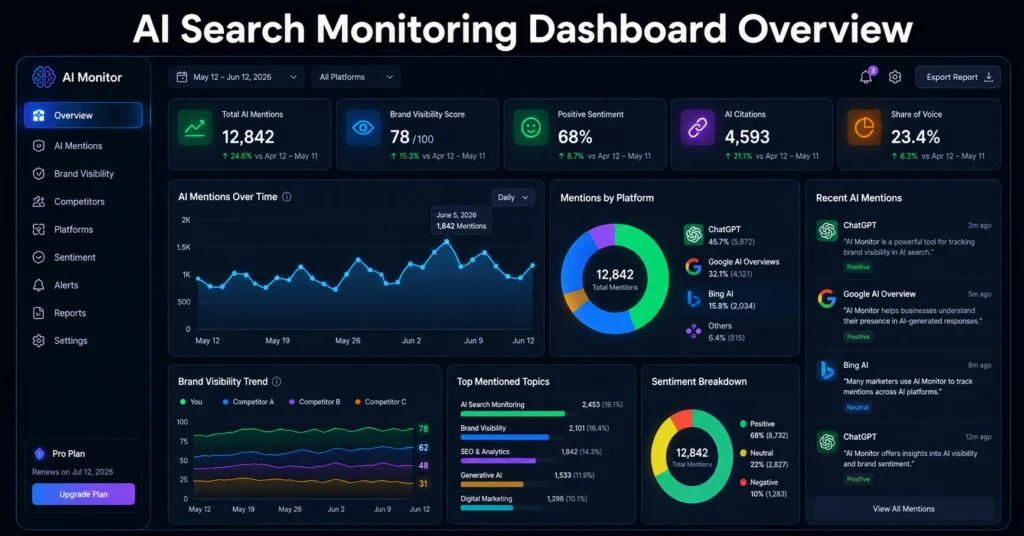1024x536 pixels.
Task: Toggle Competitor C series in legend
Action: pyautogui.click(x=381, y=402)
